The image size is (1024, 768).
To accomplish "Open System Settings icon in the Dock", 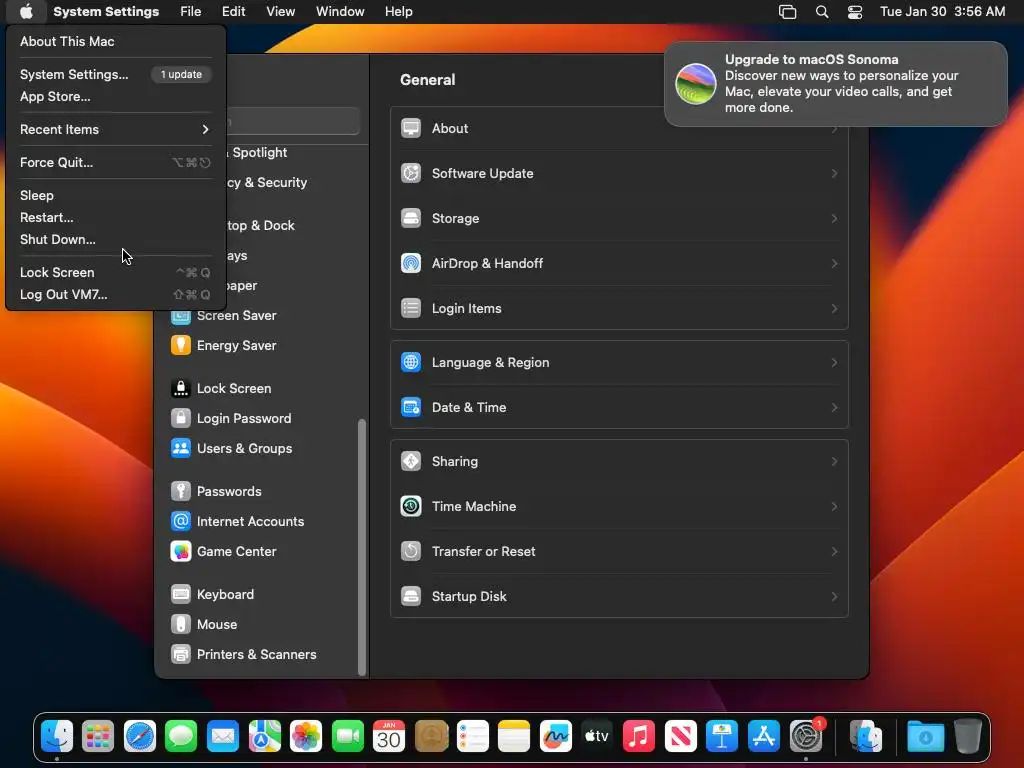I will 807,737.
